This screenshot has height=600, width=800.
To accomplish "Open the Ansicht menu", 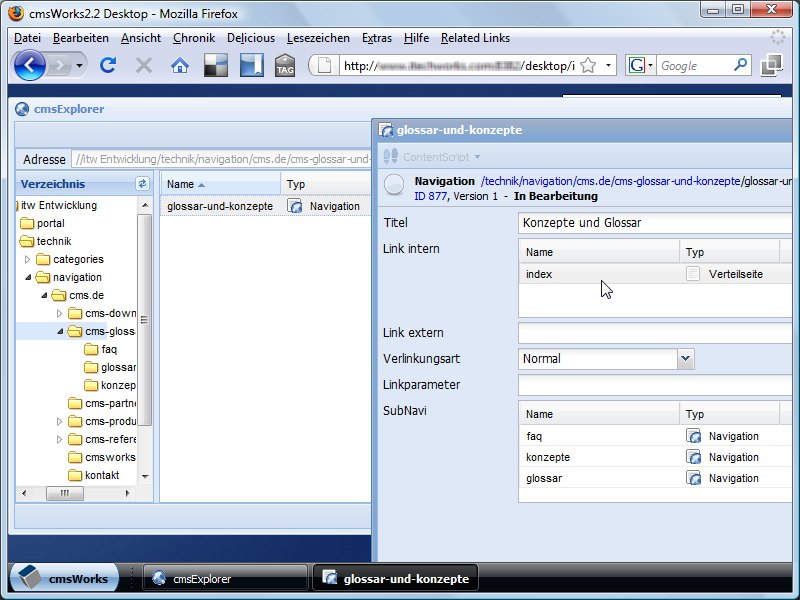I will click(141, 38).
